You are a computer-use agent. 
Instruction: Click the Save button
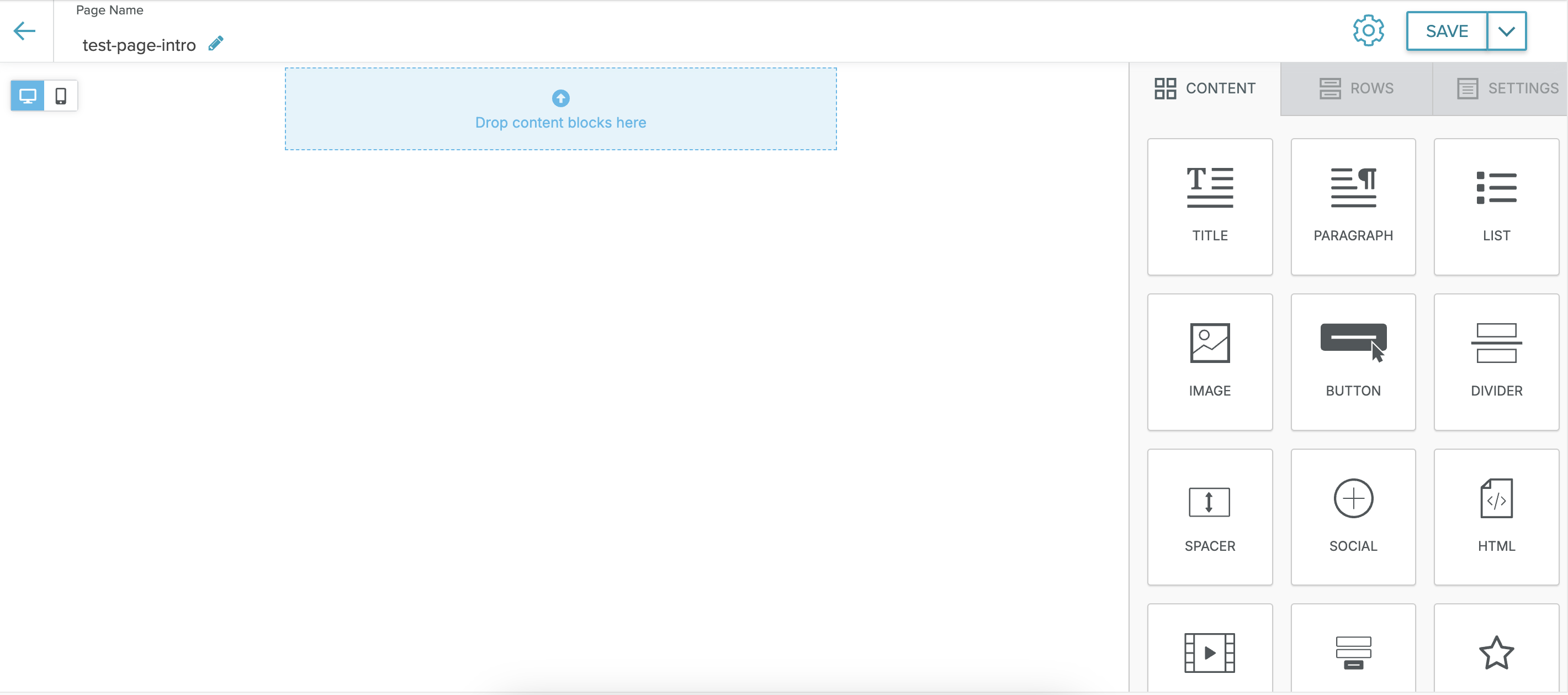[1447, 31]
